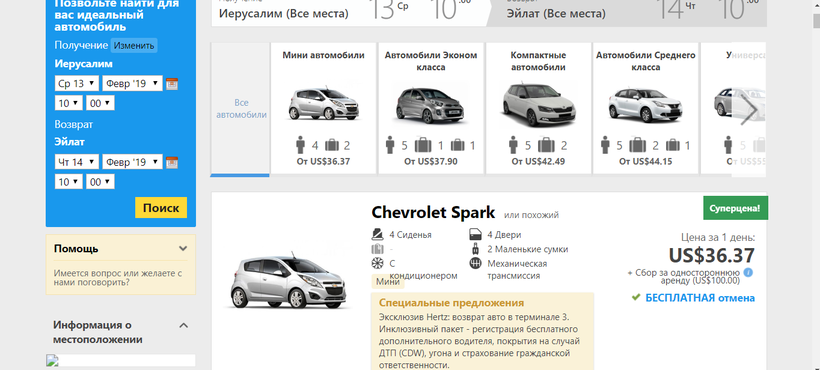Open the return minutes dropdown
The image size is (820, 370).
[x=100, y=181]
